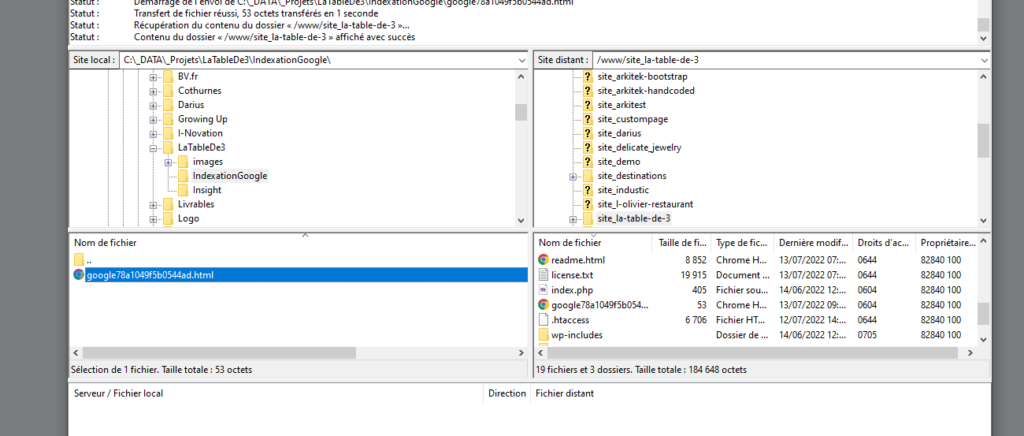Collapse the LaTableDe3 folder tree node

(x=154, y=148)
